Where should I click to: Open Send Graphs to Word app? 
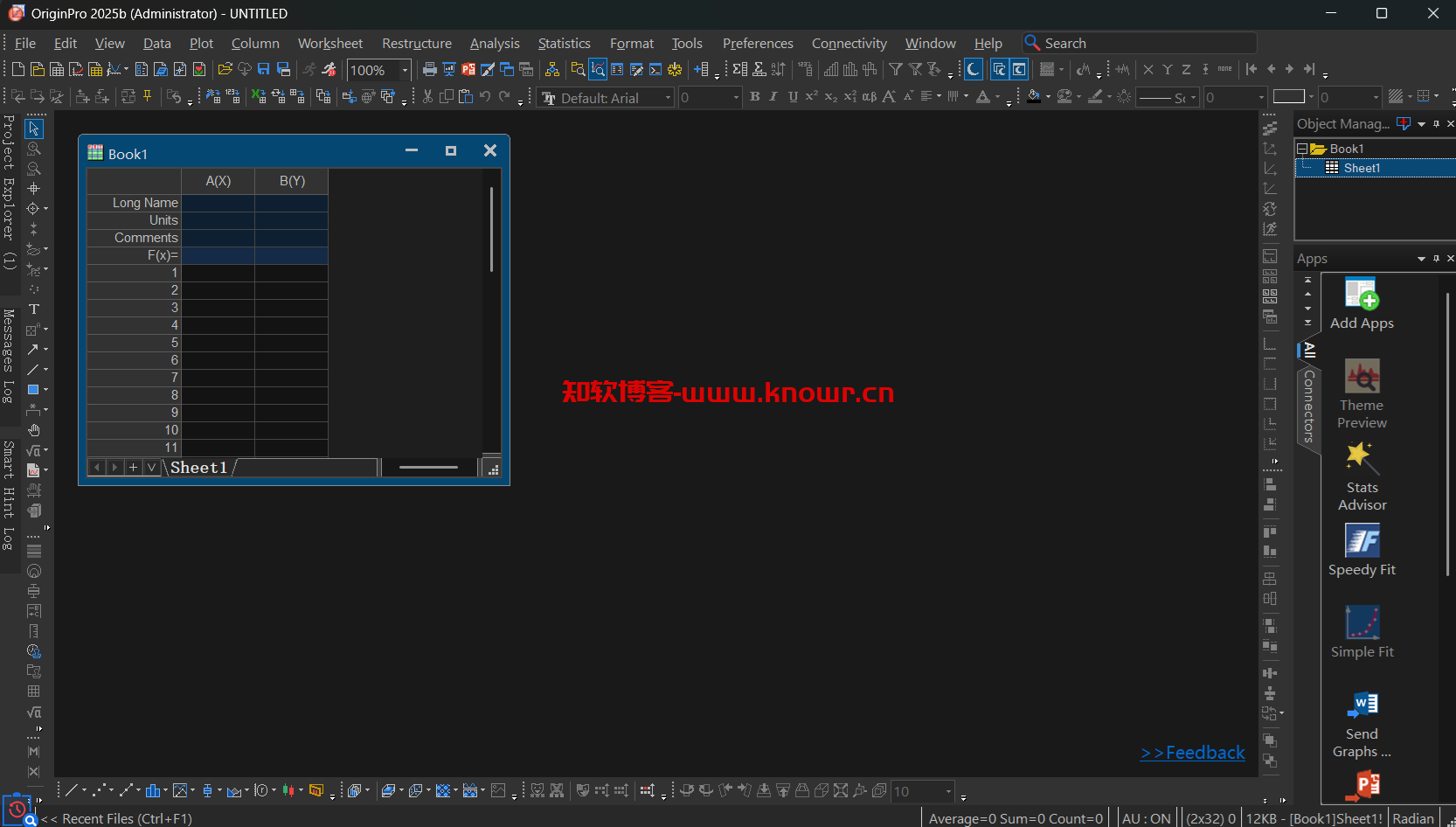[1362, 724]
